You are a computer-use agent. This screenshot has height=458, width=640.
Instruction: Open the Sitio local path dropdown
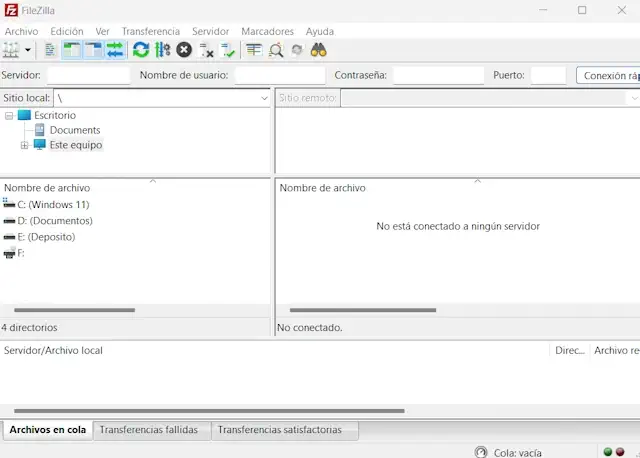264,98
